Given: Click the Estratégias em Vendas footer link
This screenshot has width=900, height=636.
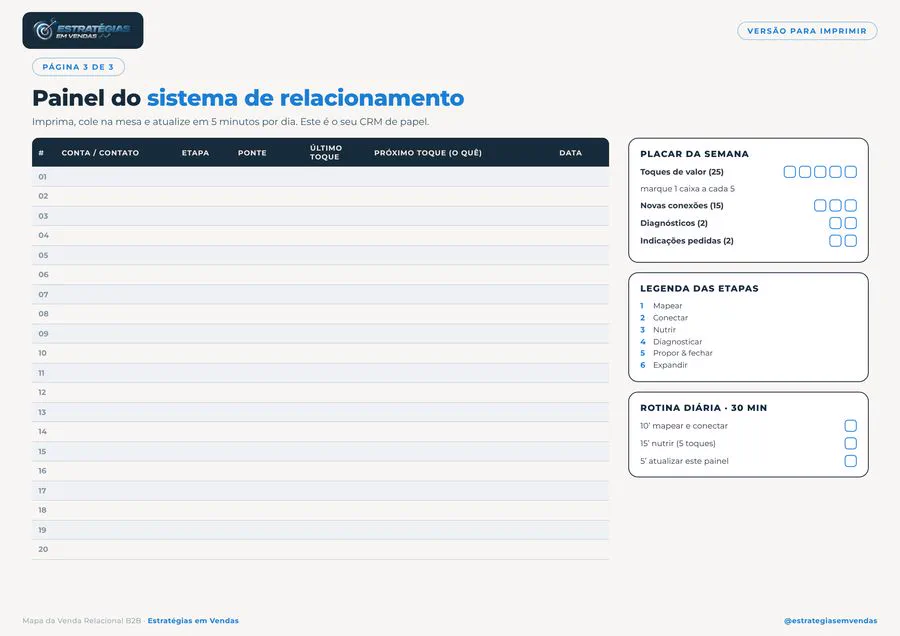Looking at the screenshot, I should 193,621.
